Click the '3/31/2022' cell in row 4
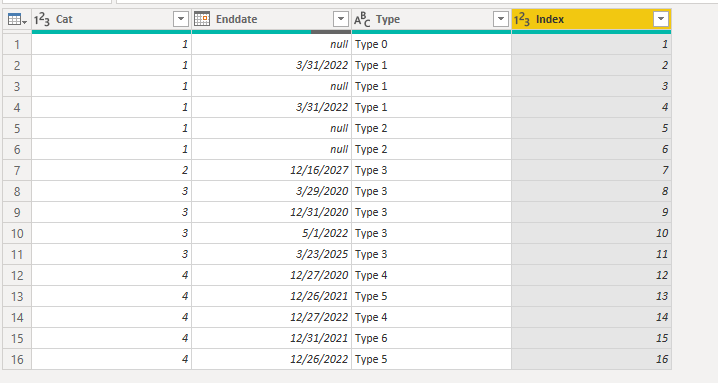The height and width of the screenshot is (383, 718). [272, 107]
